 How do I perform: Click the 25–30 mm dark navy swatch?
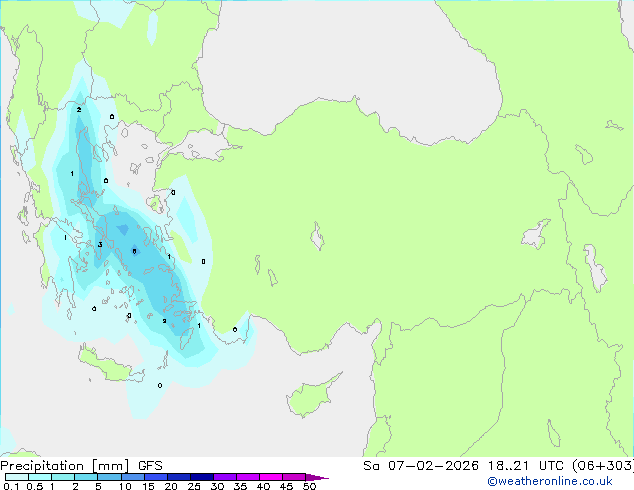click(x=201, y=477)
